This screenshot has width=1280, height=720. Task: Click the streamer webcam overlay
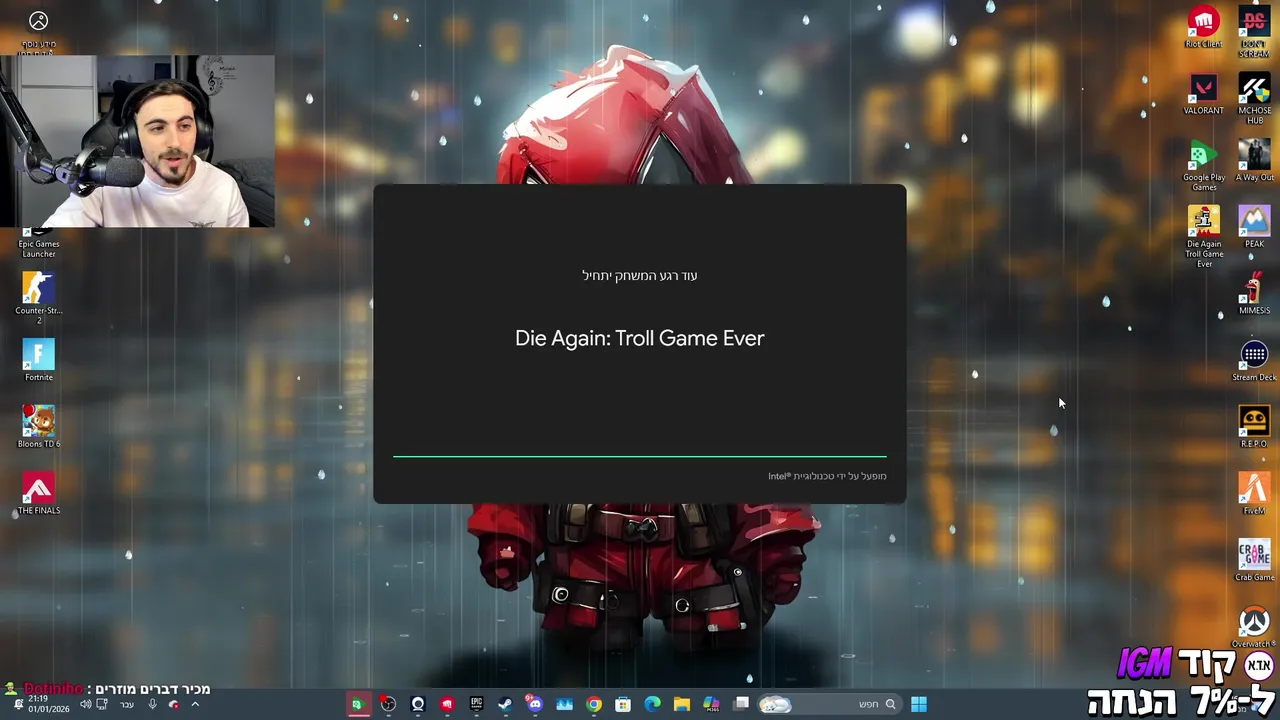pyautogui.click(x=137, y=141)
